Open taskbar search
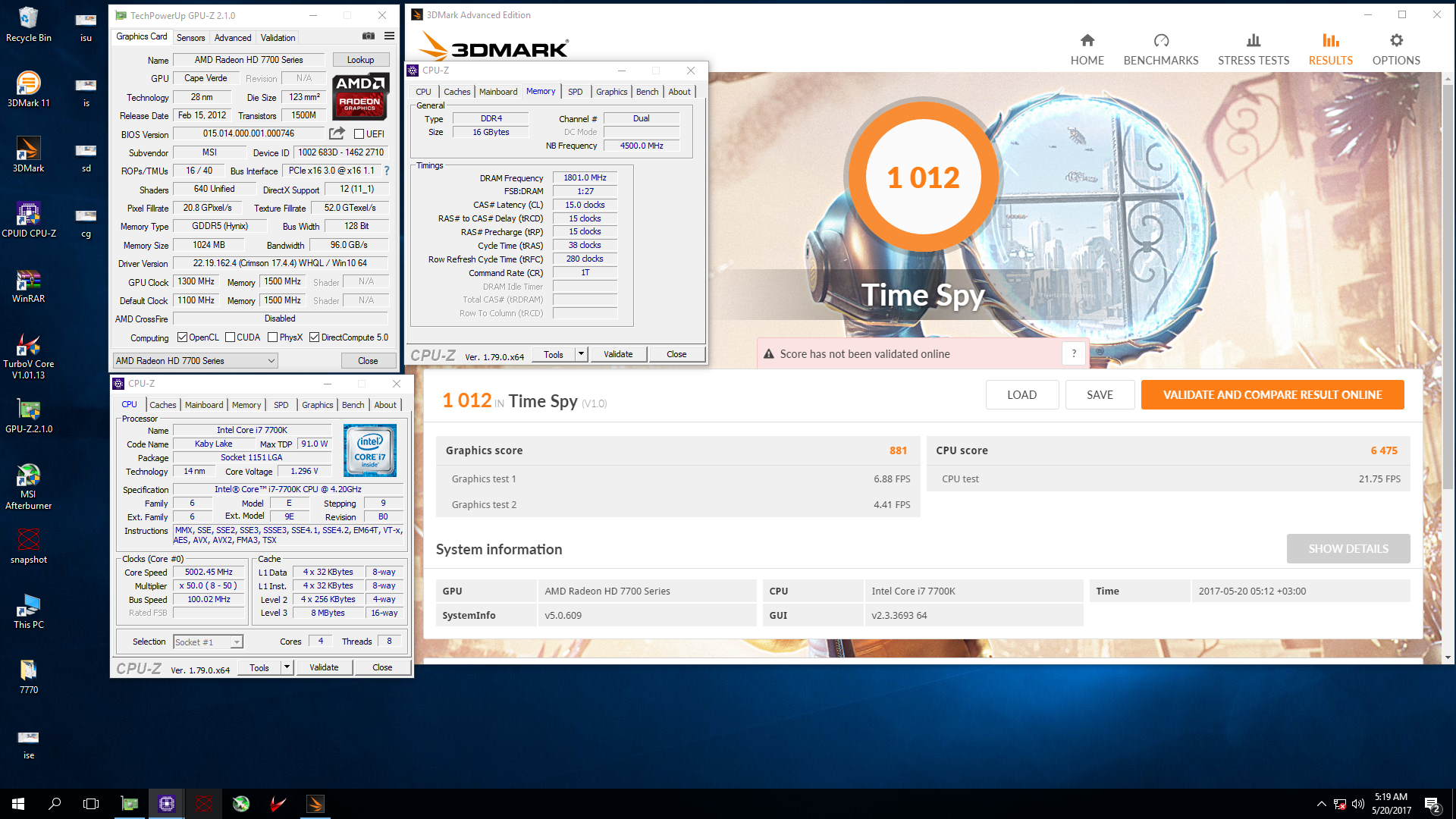This screenshot has height=819, width=1456. 55,803
